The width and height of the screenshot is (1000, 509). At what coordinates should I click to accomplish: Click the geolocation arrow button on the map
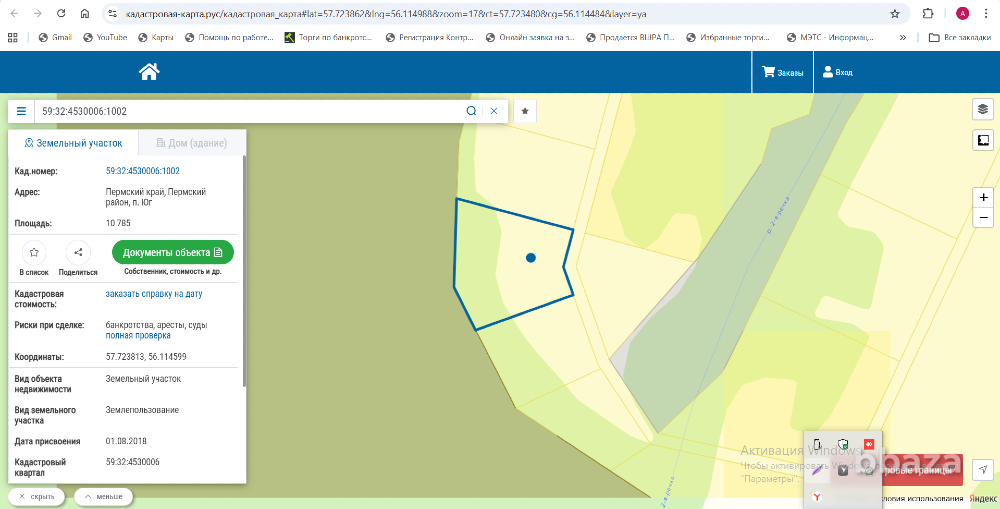pyautogui.click(x=983, y=470)
